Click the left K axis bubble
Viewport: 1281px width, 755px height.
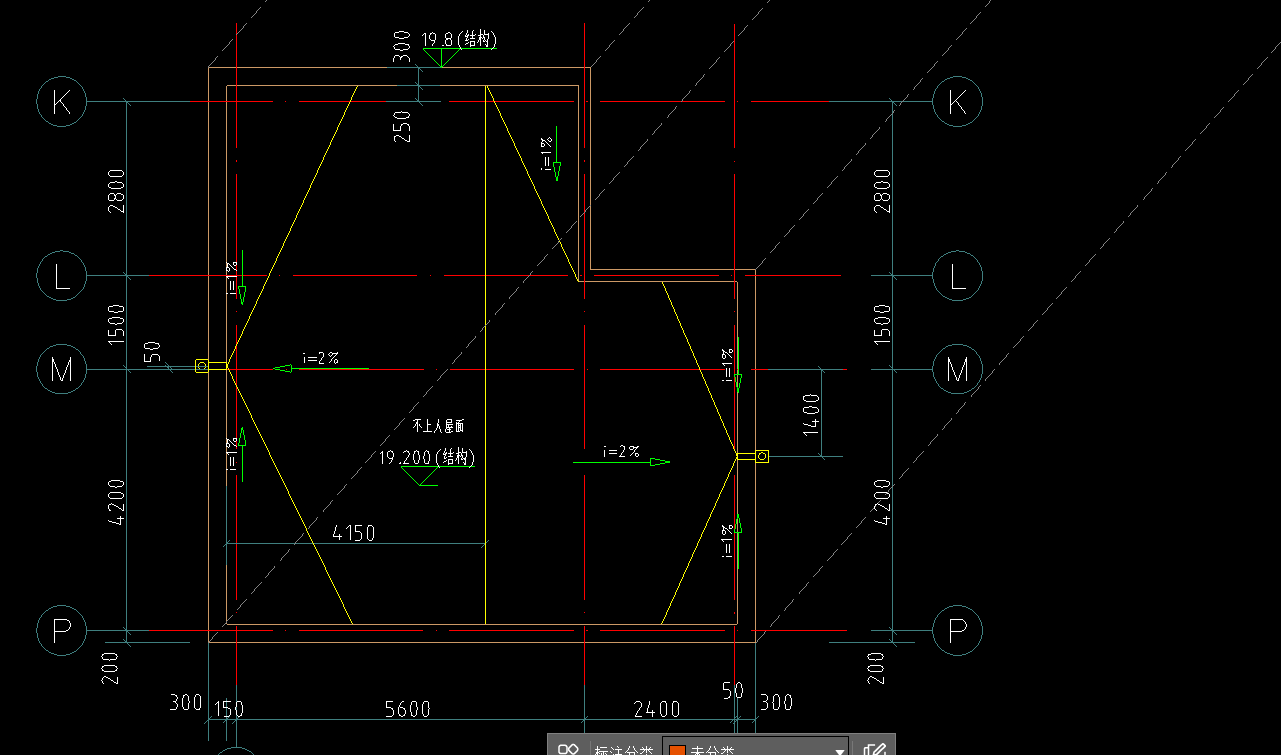click(x=62, y=102)
